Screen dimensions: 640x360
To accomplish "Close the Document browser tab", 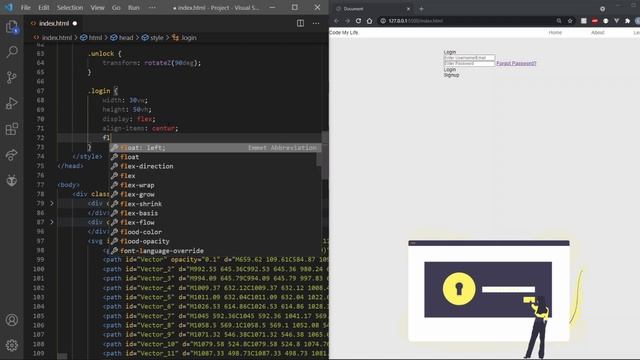I will [x=408, y=9].
